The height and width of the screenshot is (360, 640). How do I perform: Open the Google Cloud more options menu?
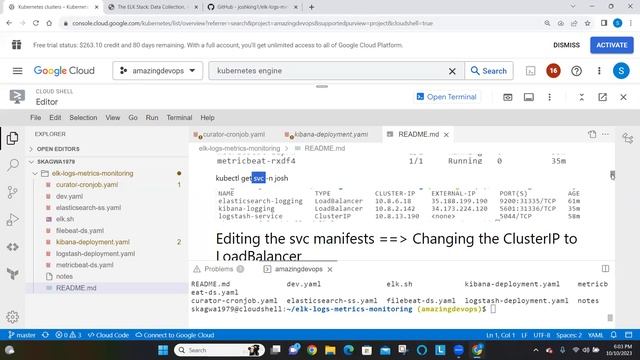[x=599, y=71]
